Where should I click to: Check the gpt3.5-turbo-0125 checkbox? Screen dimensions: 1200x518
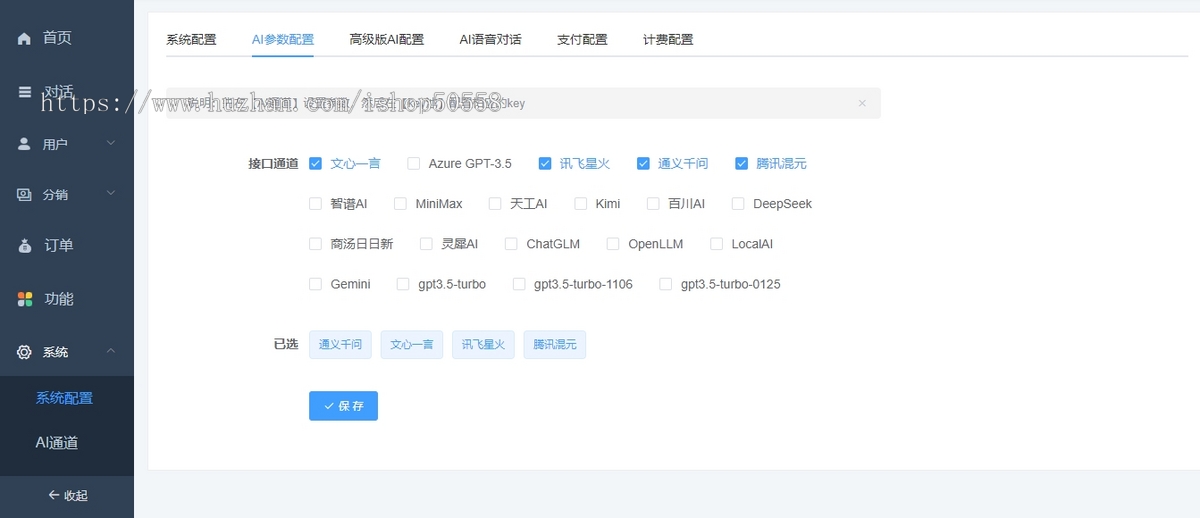[666, 284]
